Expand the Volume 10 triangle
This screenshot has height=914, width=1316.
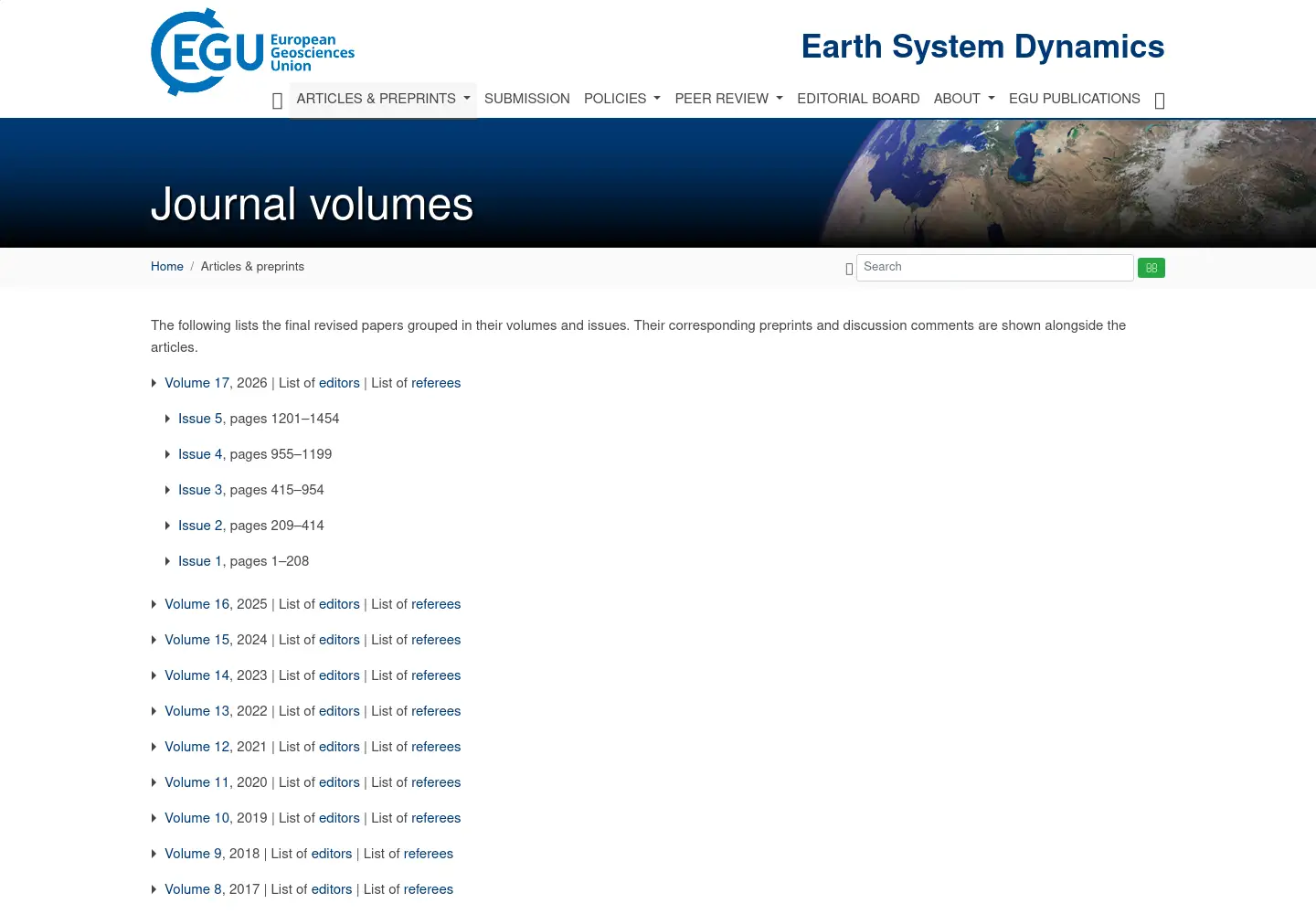154,818
